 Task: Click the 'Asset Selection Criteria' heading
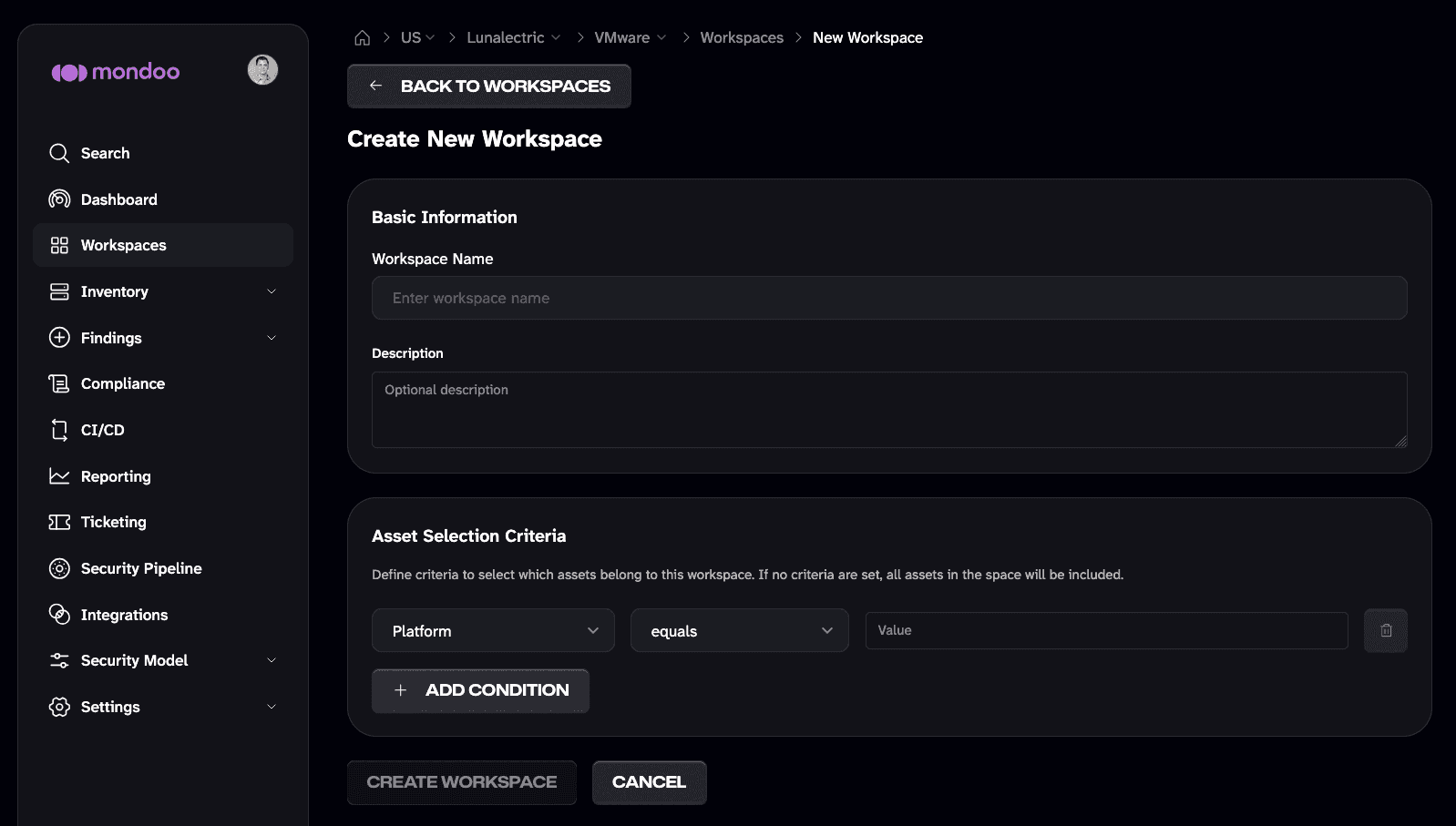(x=469, y=535)
